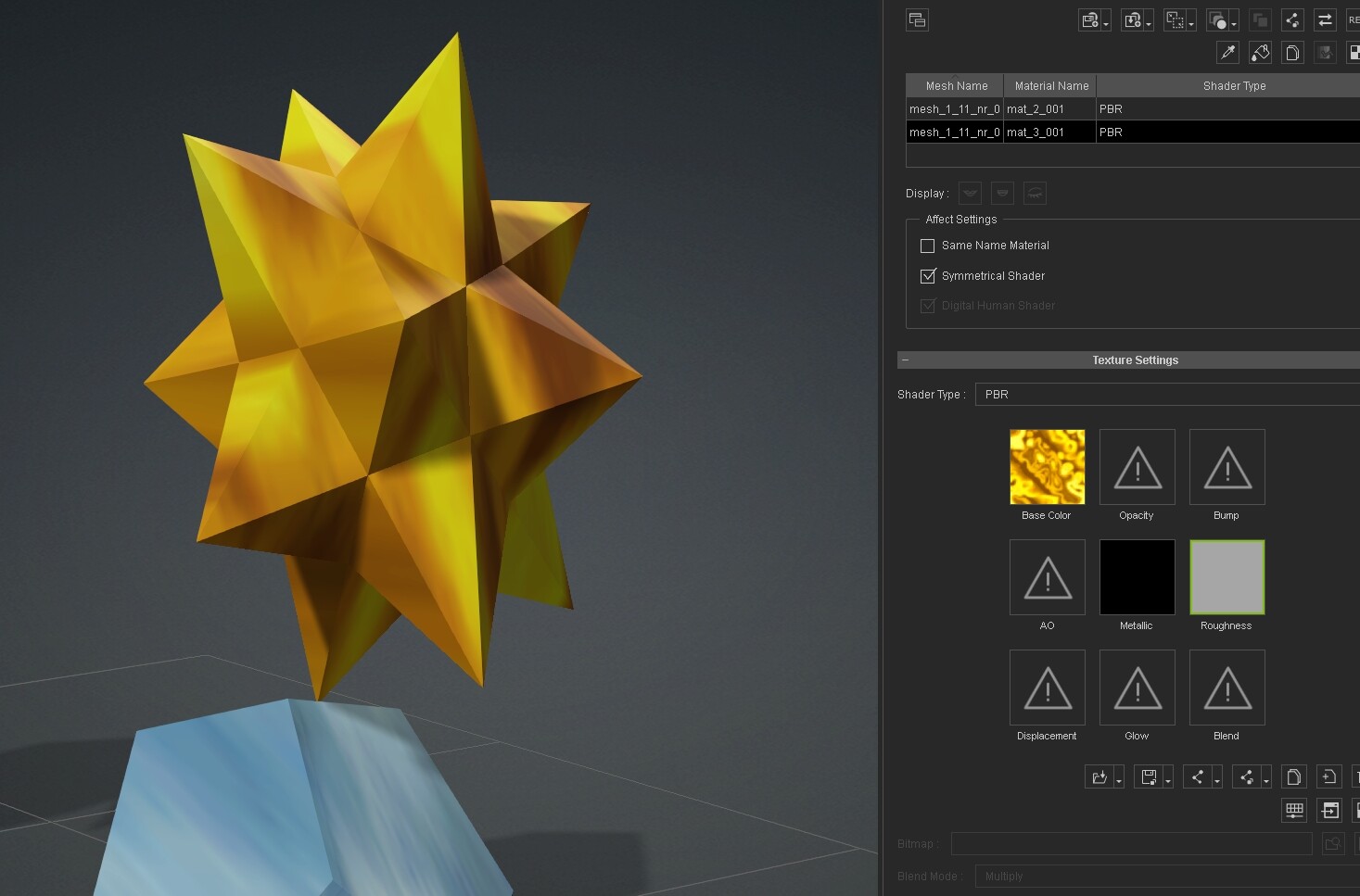The width and height of the screenshot is (1360, 896).
Task: Collapse the Texture Settings section
Action: point(905,360)
